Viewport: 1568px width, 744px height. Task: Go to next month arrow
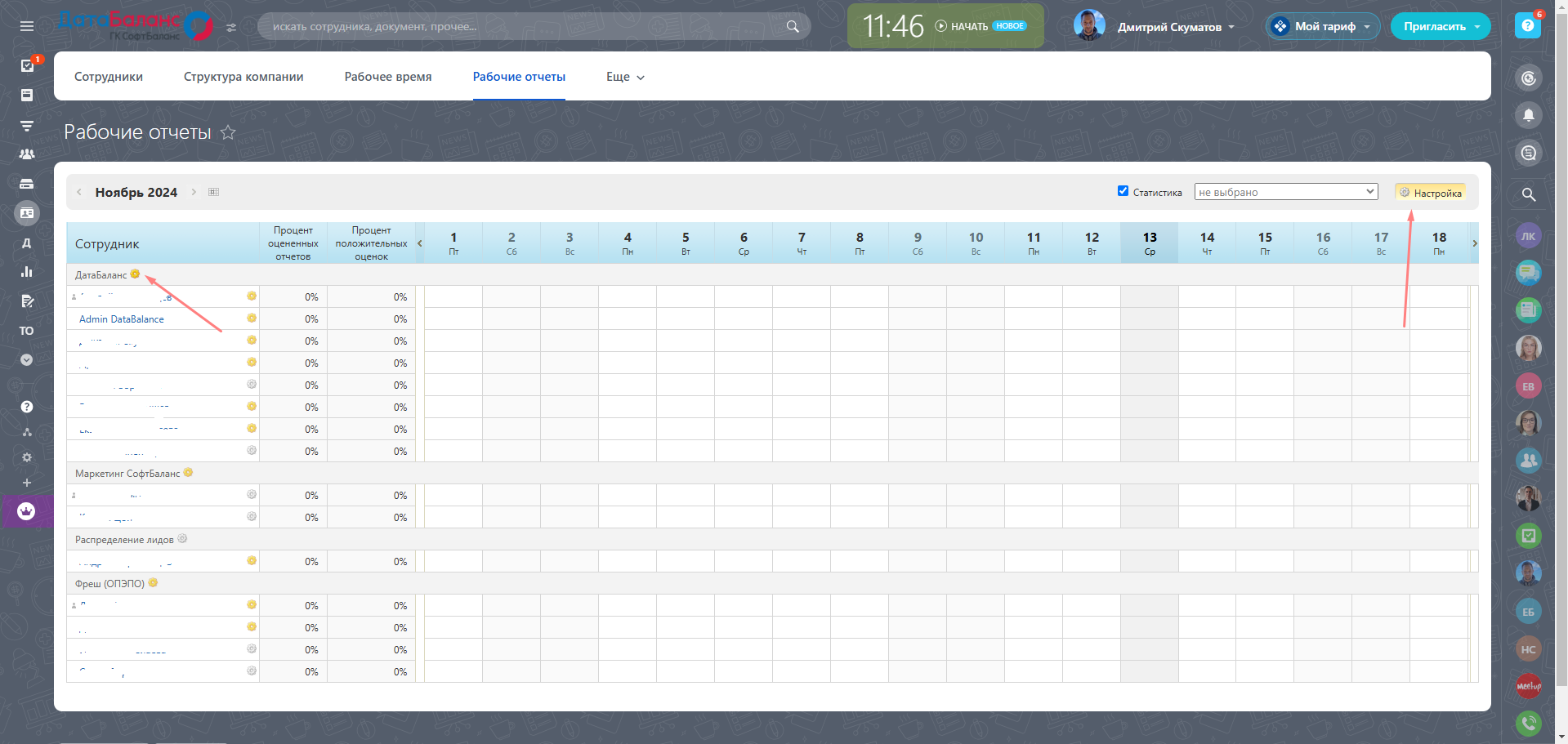coord(194,192)
